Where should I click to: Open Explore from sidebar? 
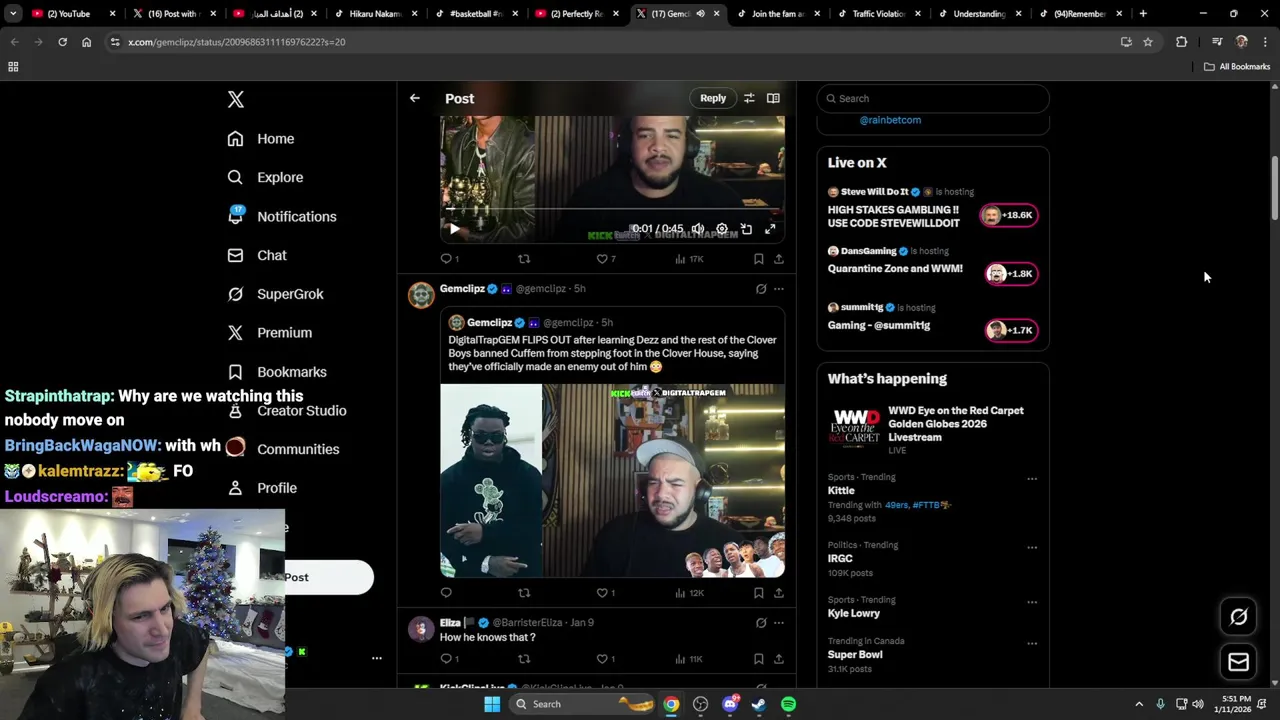(265, 177)
